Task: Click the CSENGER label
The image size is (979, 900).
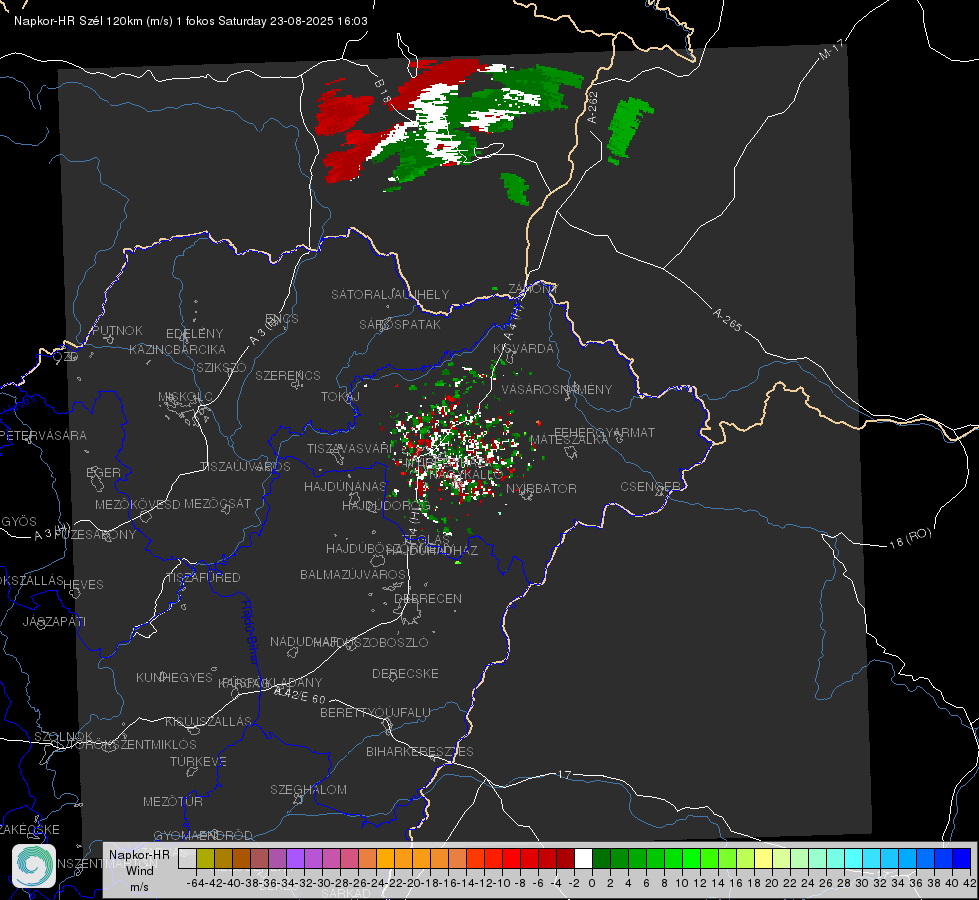Action: [x=650, y=487]
